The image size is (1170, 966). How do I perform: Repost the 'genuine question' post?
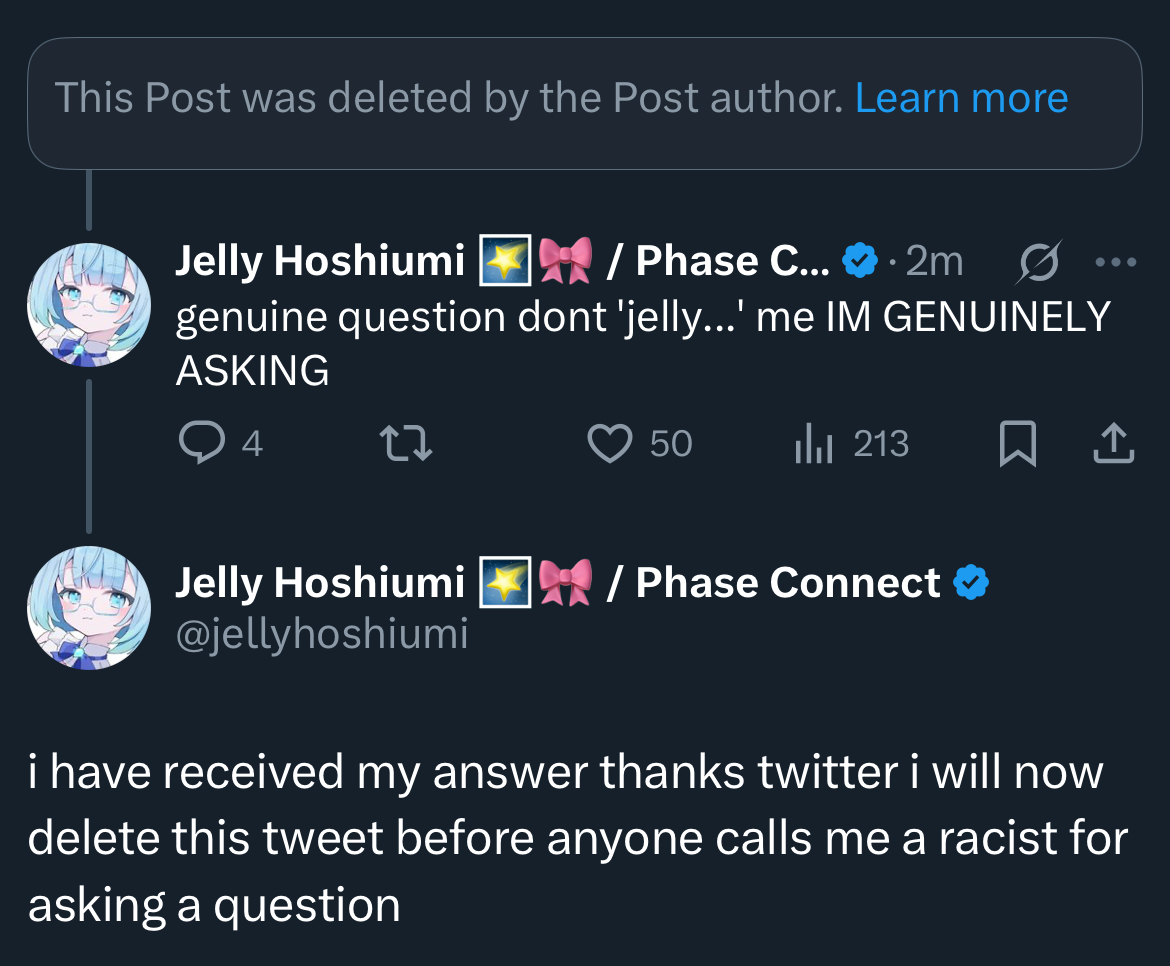pyautogui.click(x=407, y=444)
